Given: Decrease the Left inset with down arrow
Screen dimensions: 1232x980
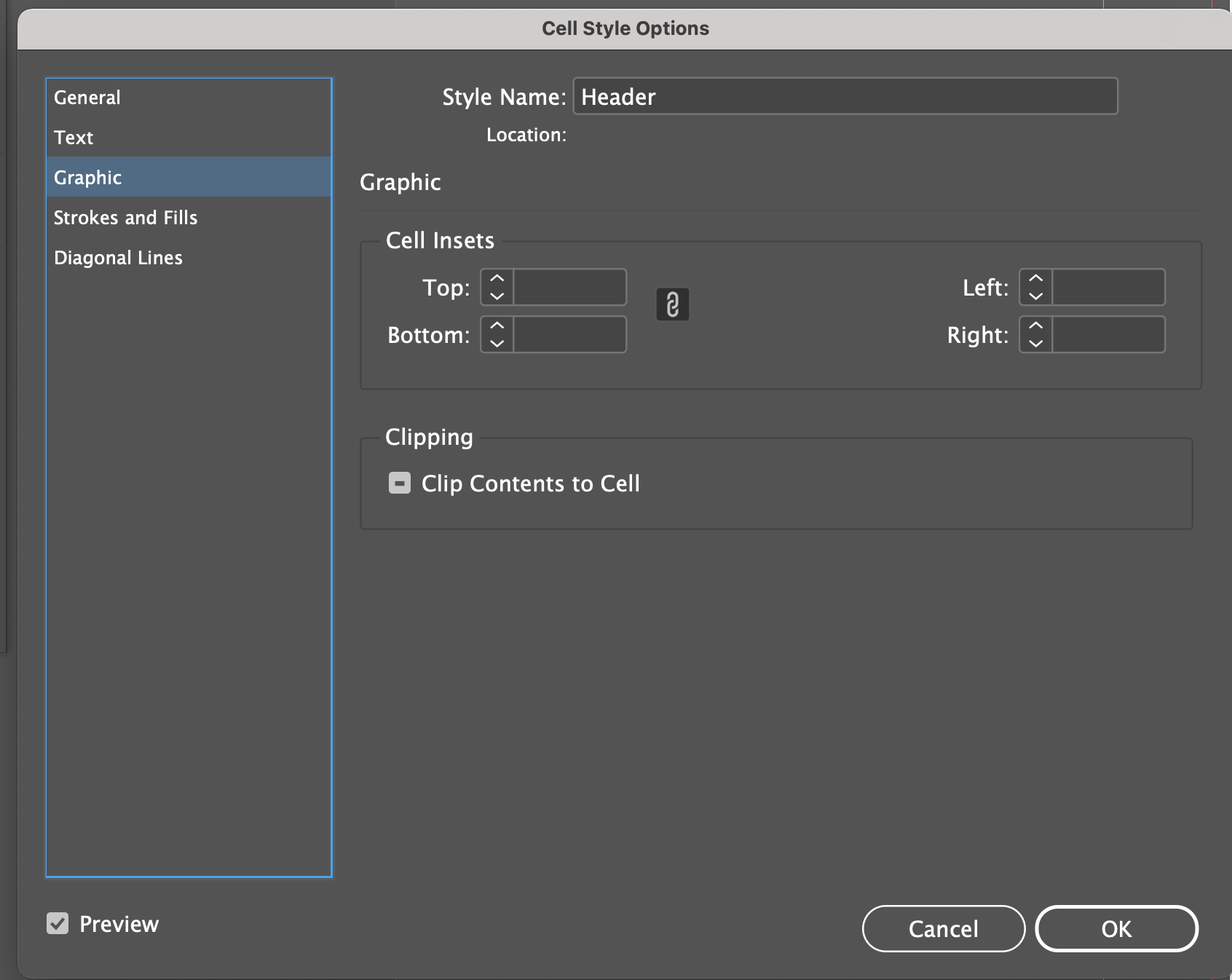Looking at the screenshot, I should [1036, 296].
